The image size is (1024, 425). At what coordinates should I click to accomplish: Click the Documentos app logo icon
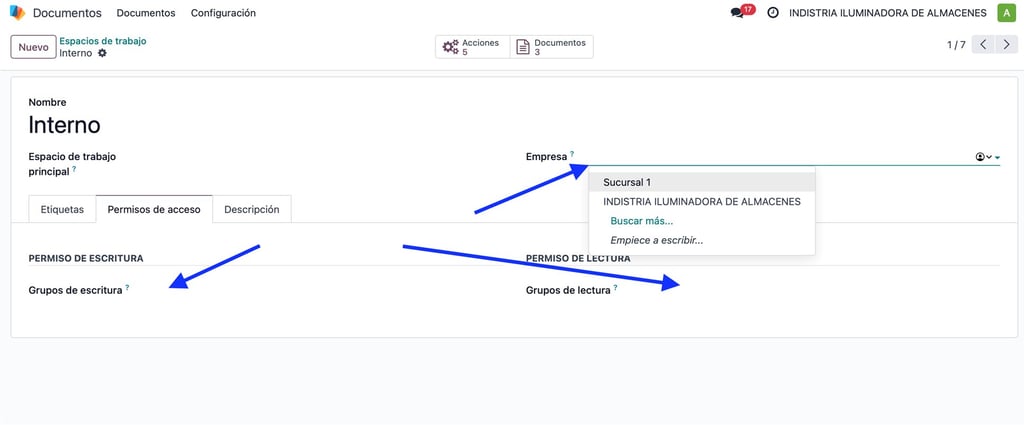(x=17, y=13)
